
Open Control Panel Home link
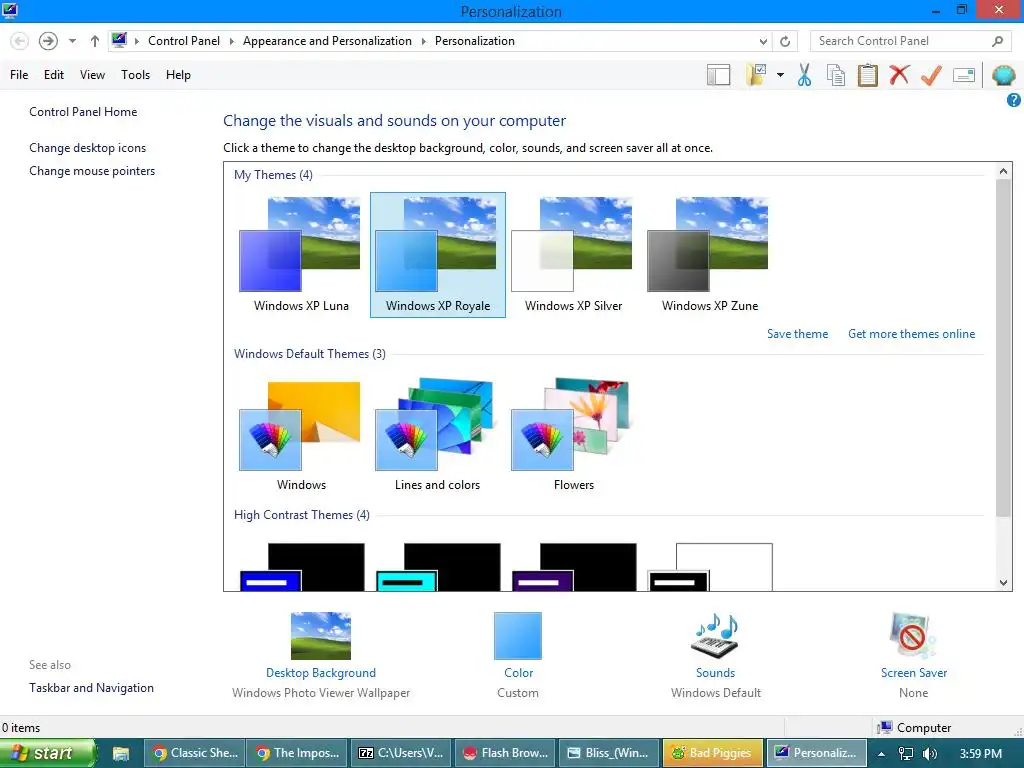click(x=83, y=112)
